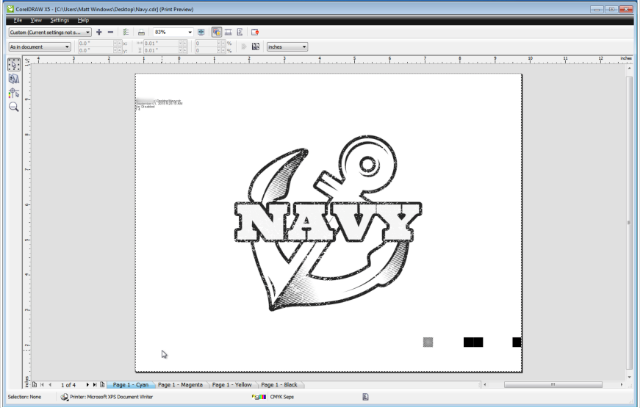Click the '1 of 4' page counter
The height and width of the screenshot is (408, 641).
click(69, 385)
